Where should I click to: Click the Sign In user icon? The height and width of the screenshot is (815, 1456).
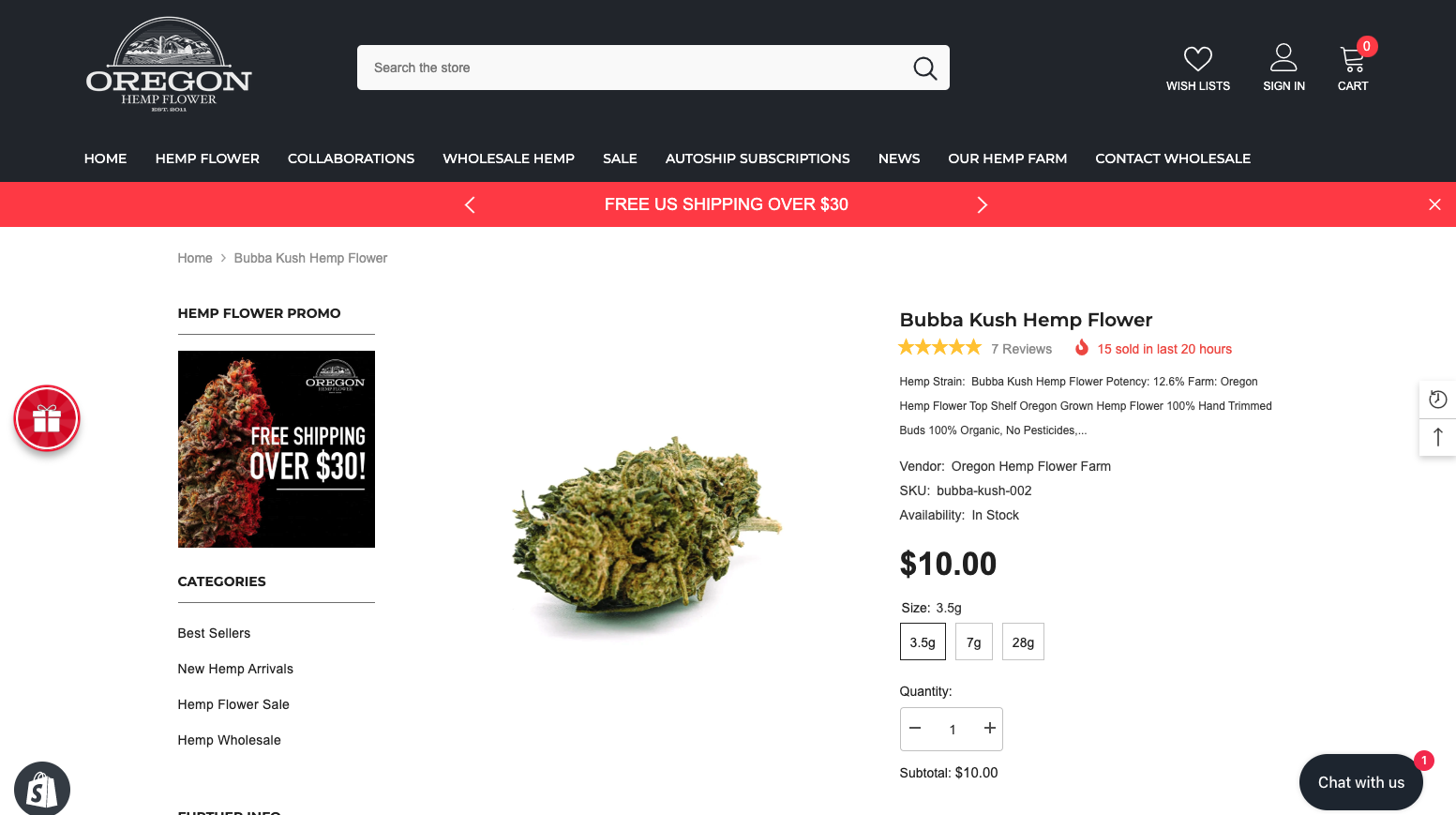(1283, 57)
